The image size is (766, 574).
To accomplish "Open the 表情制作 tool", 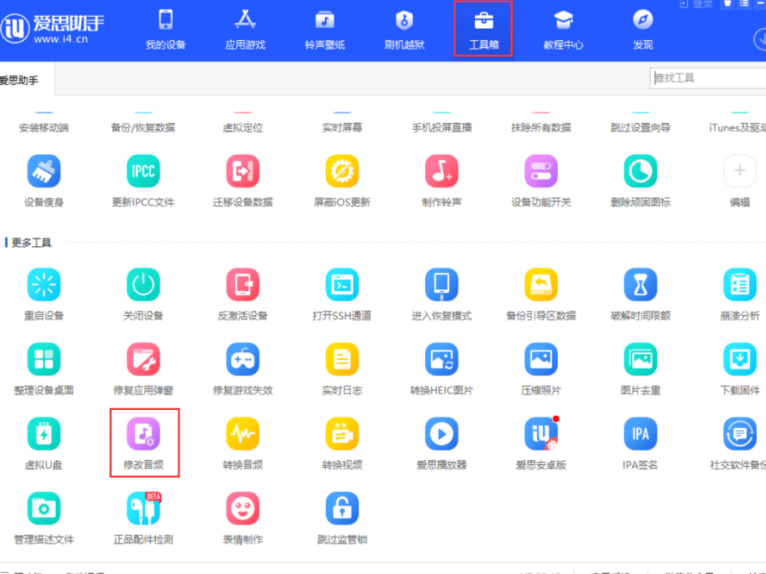I will (x=243, y=509).
